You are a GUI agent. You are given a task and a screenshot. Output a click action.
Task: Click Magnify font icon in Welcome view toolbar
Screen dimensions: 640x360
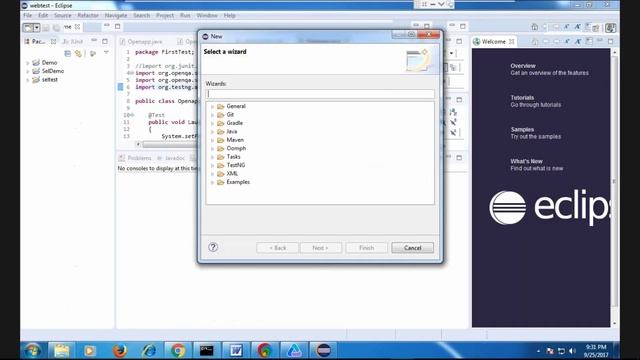[578, 42]
